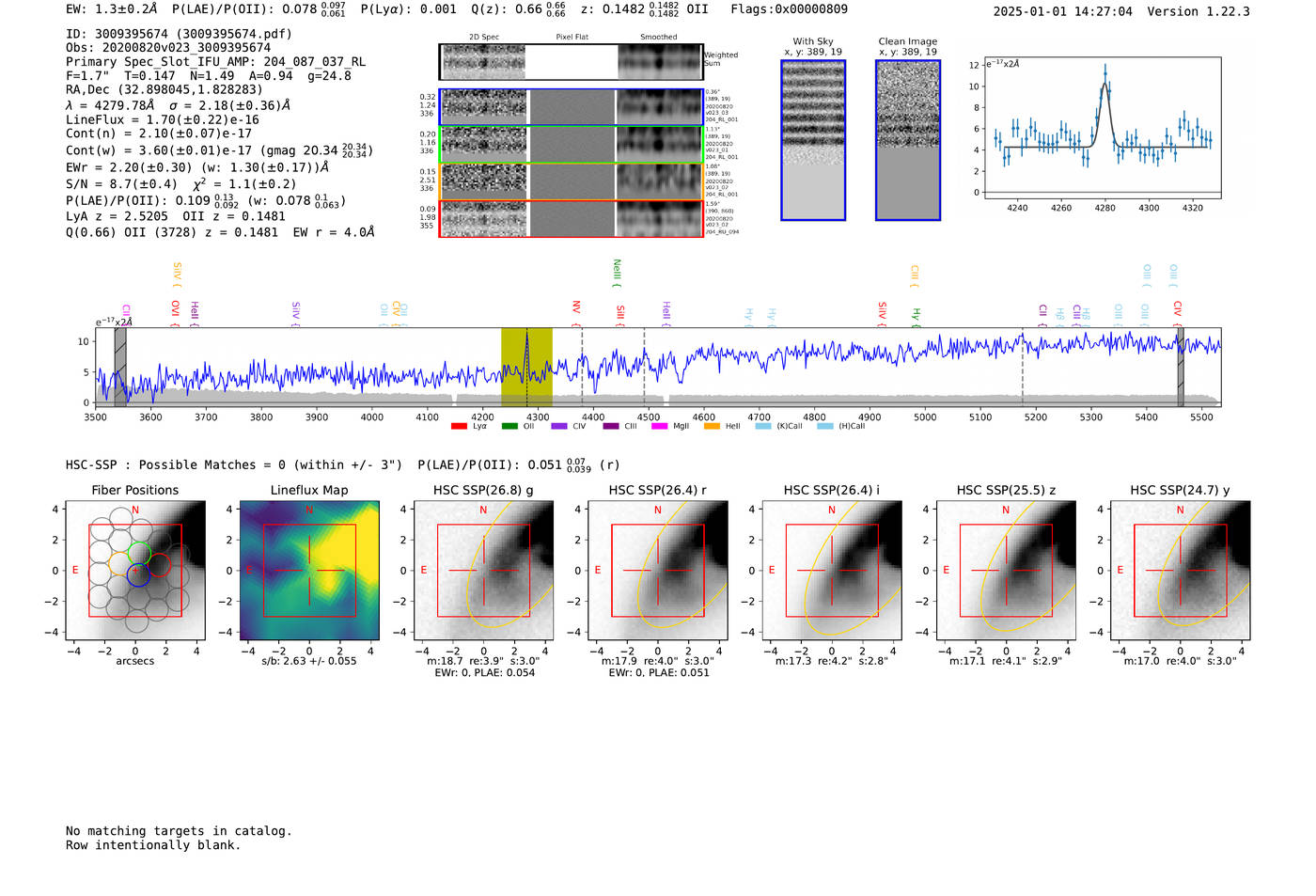This screenshot has height=896, width=1316.
Task: Open the HSC SSP(26.4) r image
Action: click(x=658, y=571)
